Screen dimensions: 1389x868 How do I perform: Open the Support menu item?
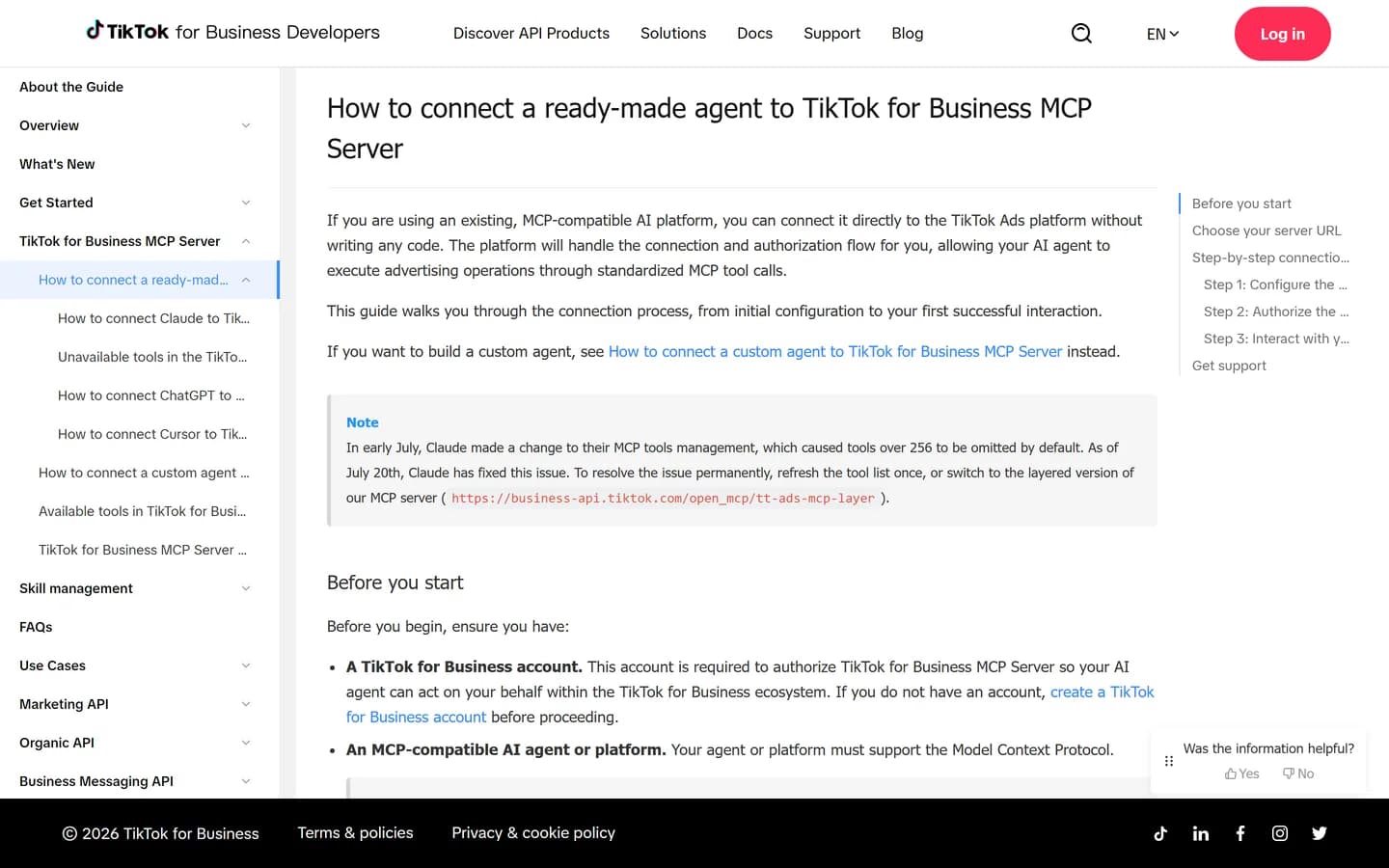point(831,34)
